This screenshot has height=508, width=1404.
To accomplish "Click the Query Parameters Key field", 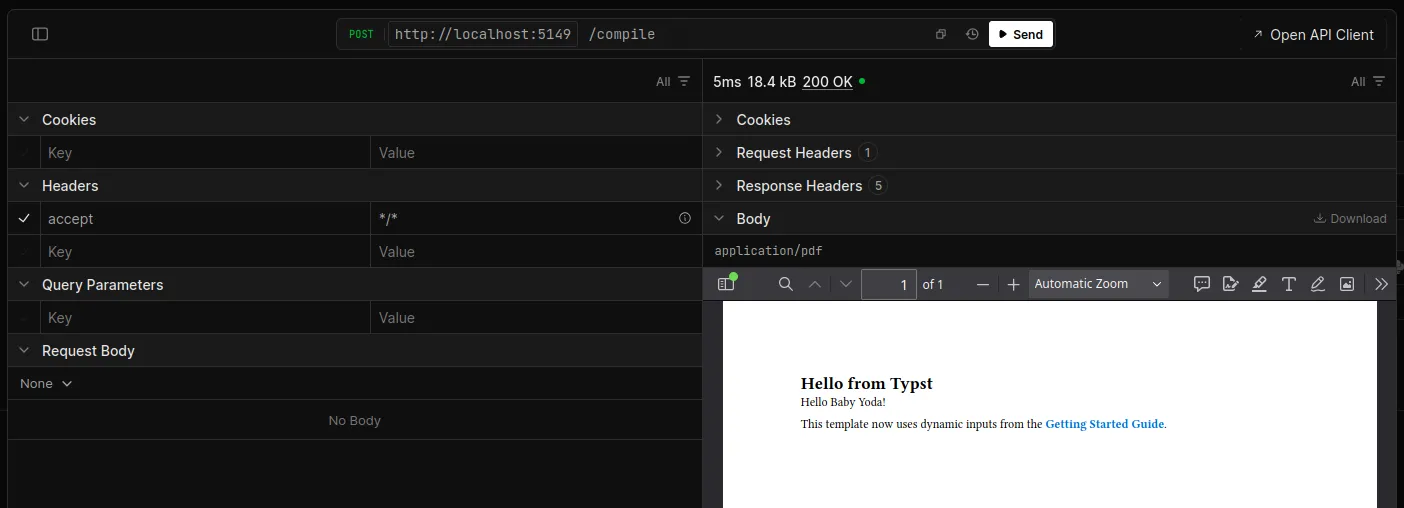I will point(205,317).
